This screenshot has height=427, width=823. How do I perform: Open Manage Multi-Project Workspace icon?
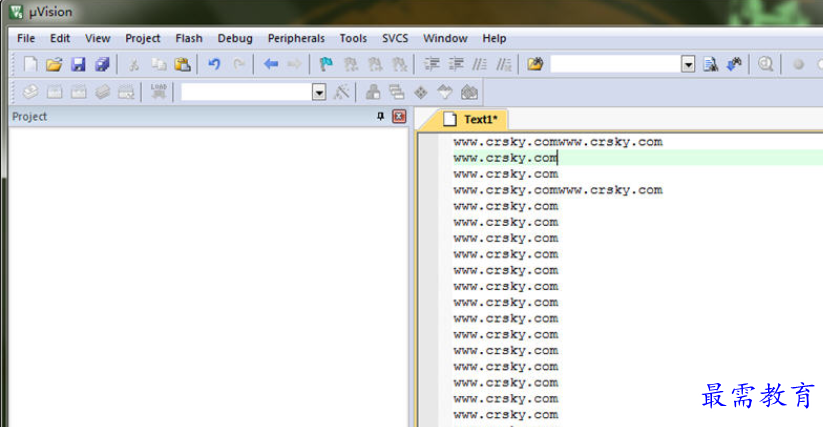click(x=397, y=92)
